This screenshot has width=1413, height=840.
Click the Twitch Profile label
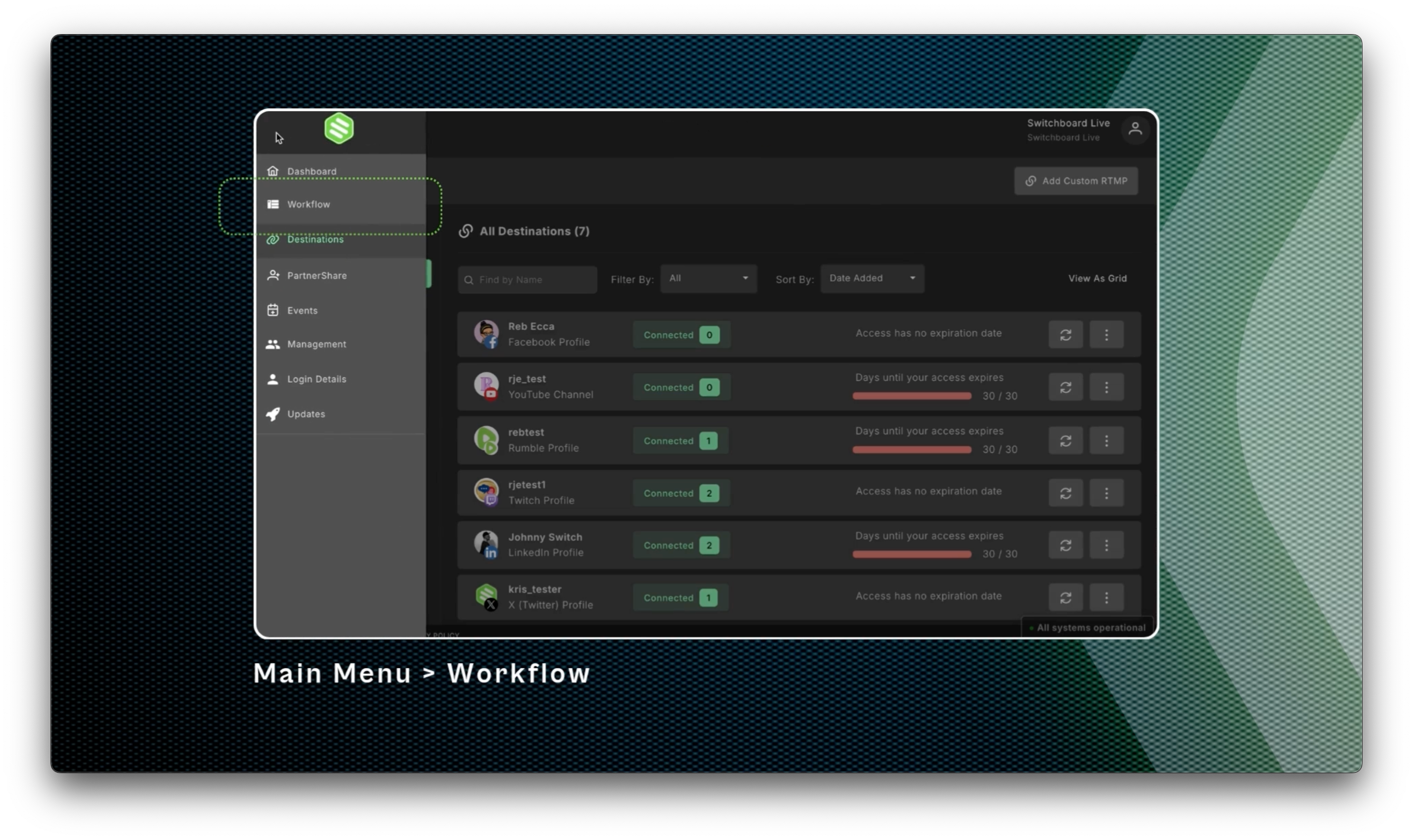pyautogui.click(x=541, y=501)
